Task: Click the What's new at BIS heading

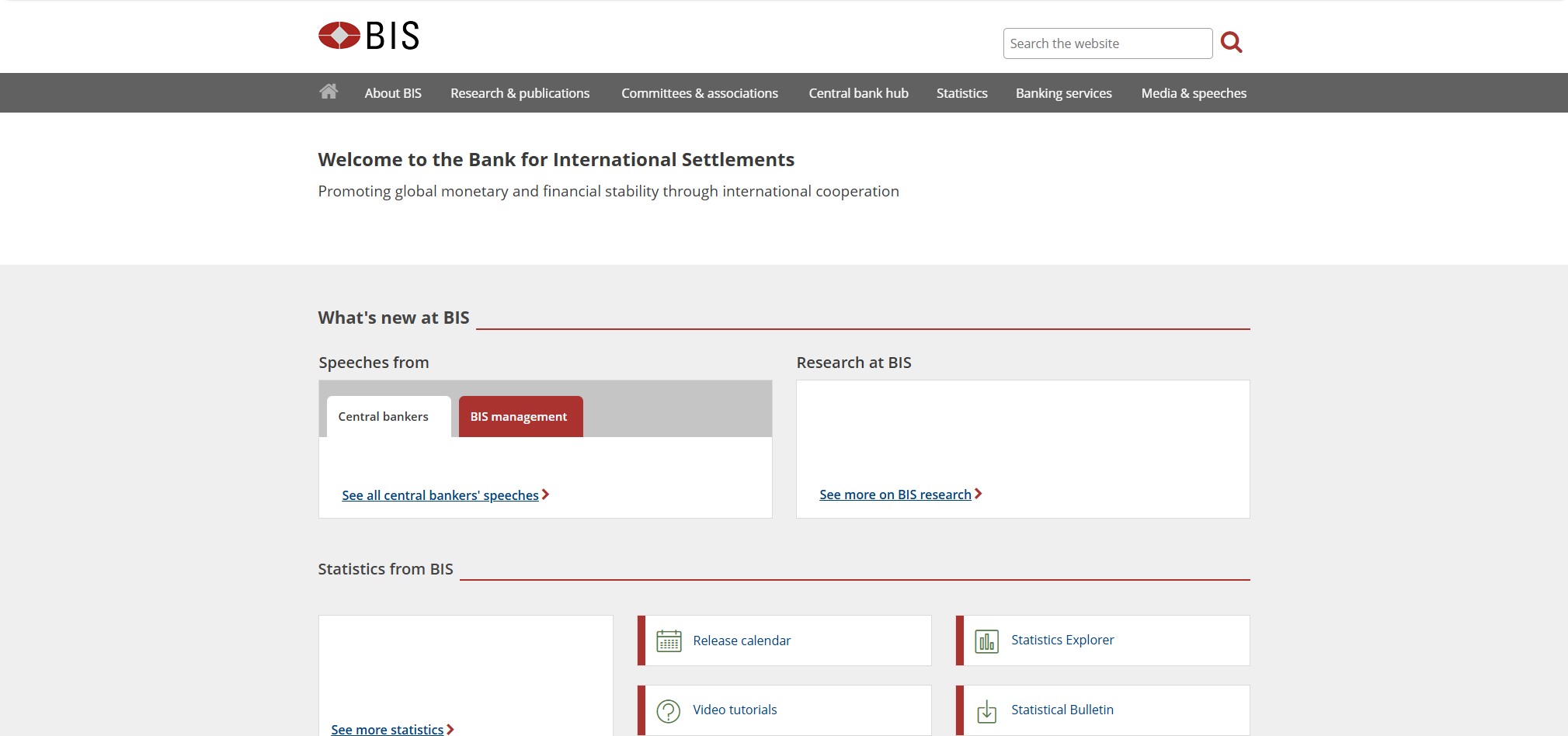Action: pos(394,318)
